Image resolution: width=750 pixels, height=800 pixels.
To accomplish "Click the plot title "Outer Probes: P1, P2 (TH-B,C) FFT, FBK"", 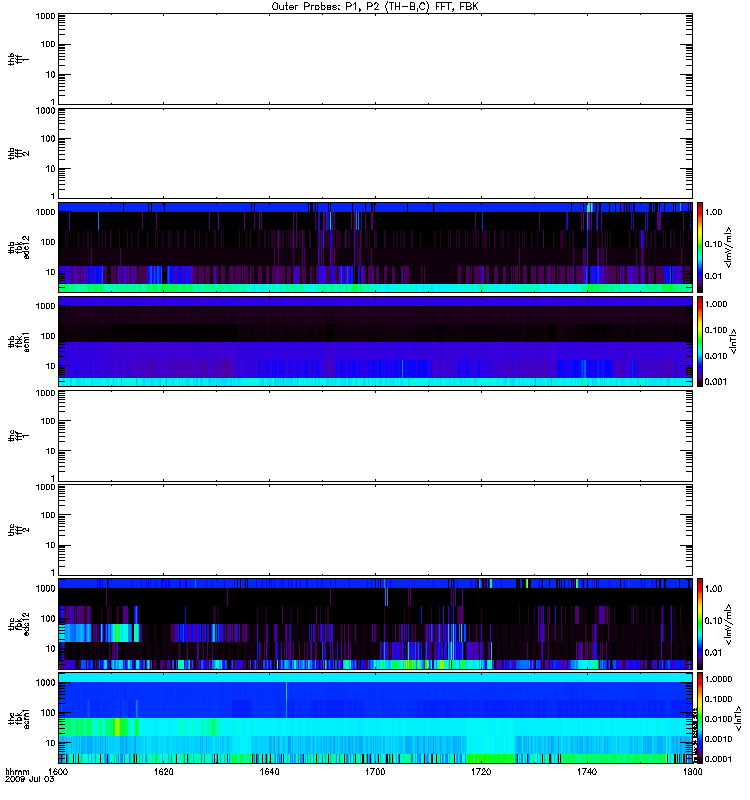I will click(375, 7).
